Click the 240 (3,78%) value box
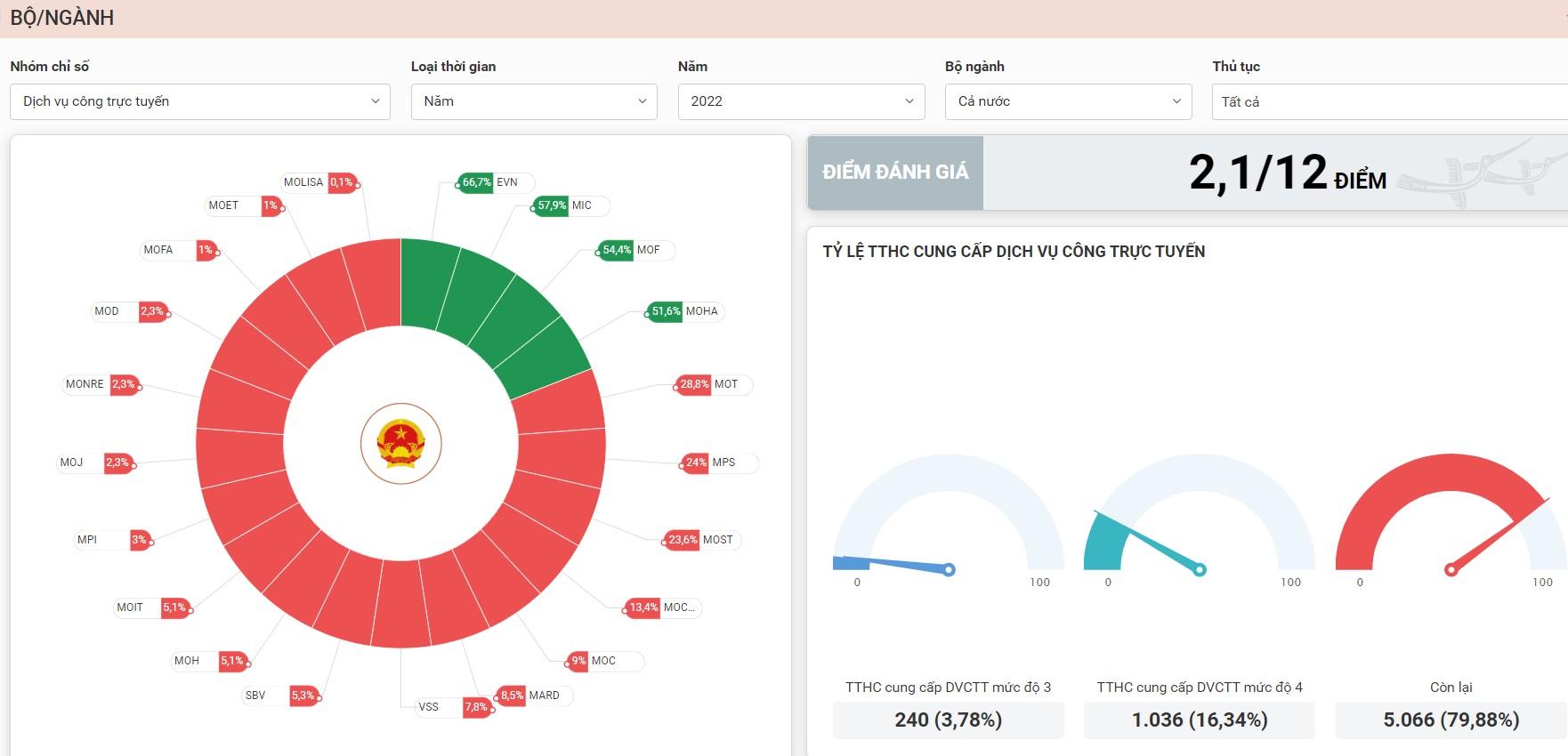 tap(949, 720)
